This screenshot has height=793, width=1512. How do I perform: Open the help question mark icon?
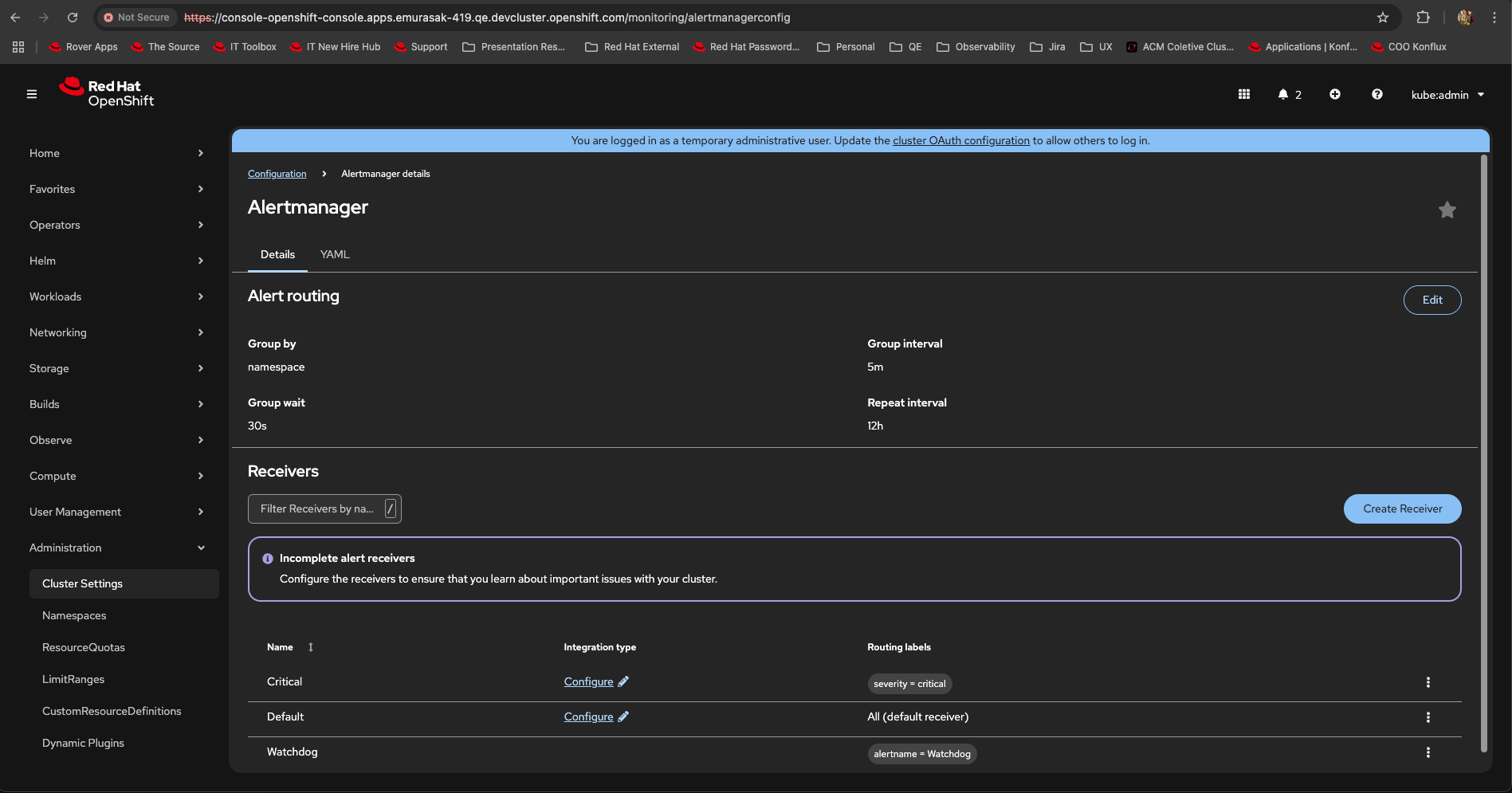1377,94
